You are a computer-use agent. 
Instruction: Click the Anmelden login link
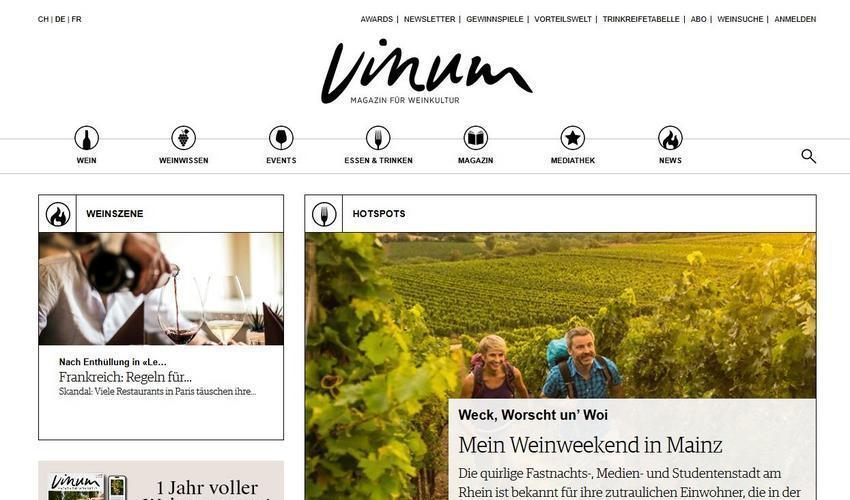pos(795,19)
